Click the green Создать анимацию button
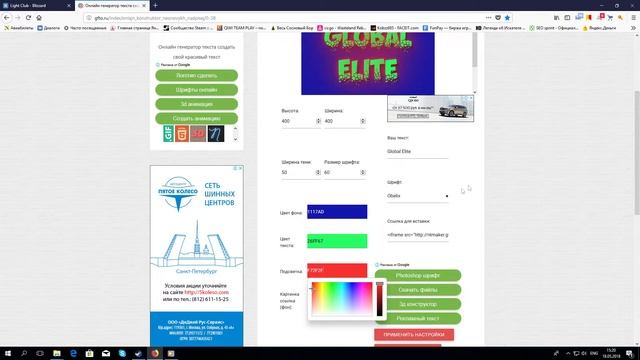This screenshot has width=640, height=360. pyautogui.click(x=196, y=118)
